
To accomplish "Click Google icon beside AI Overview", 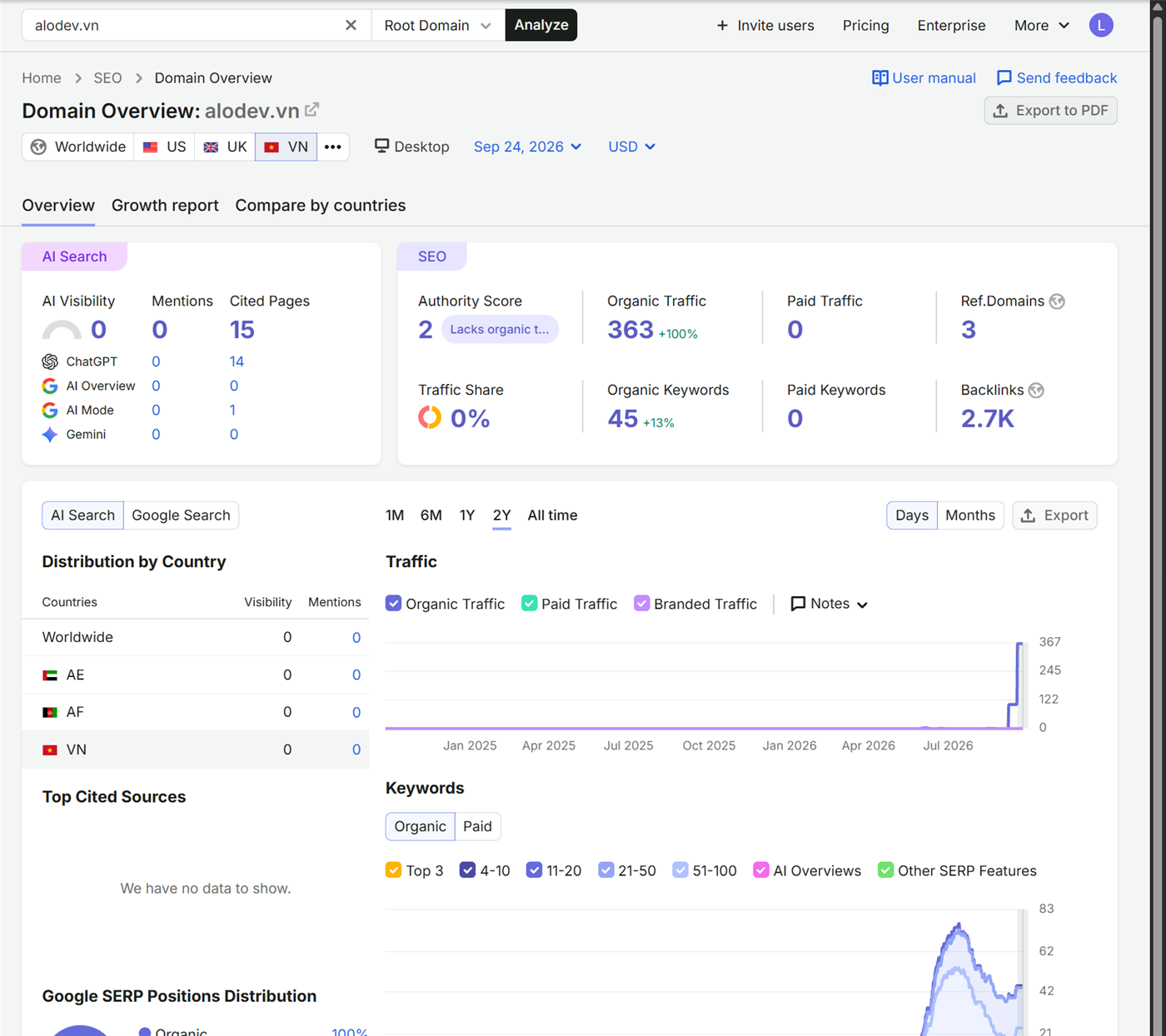I will (50, 386).
